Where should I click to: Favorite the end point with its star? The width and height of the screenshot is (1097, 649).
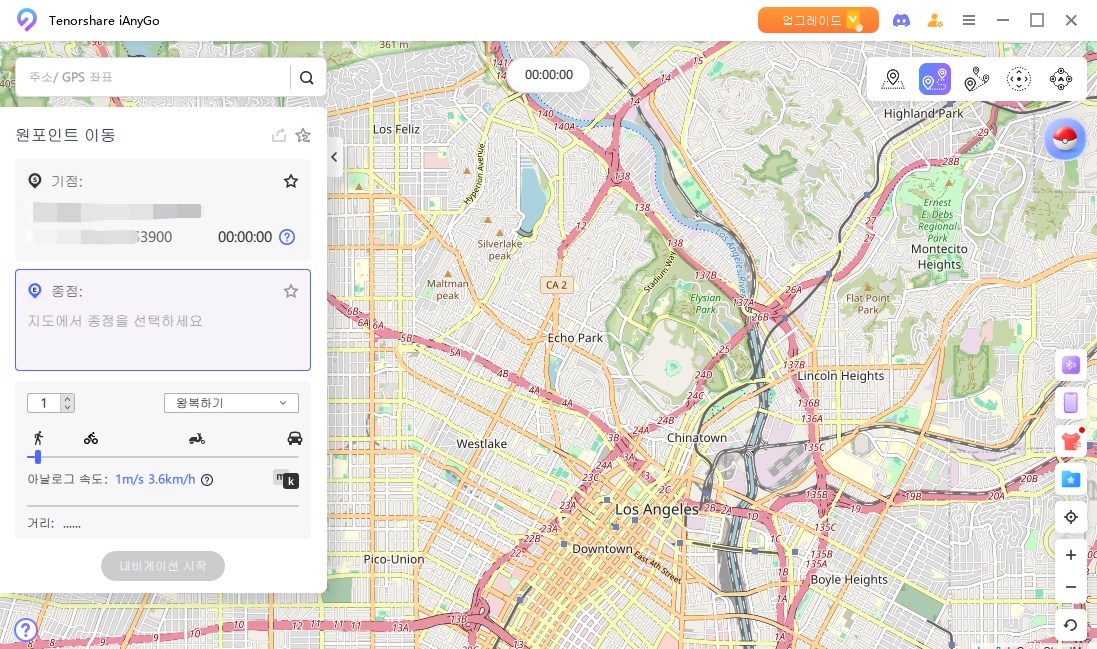pos(291,291)
